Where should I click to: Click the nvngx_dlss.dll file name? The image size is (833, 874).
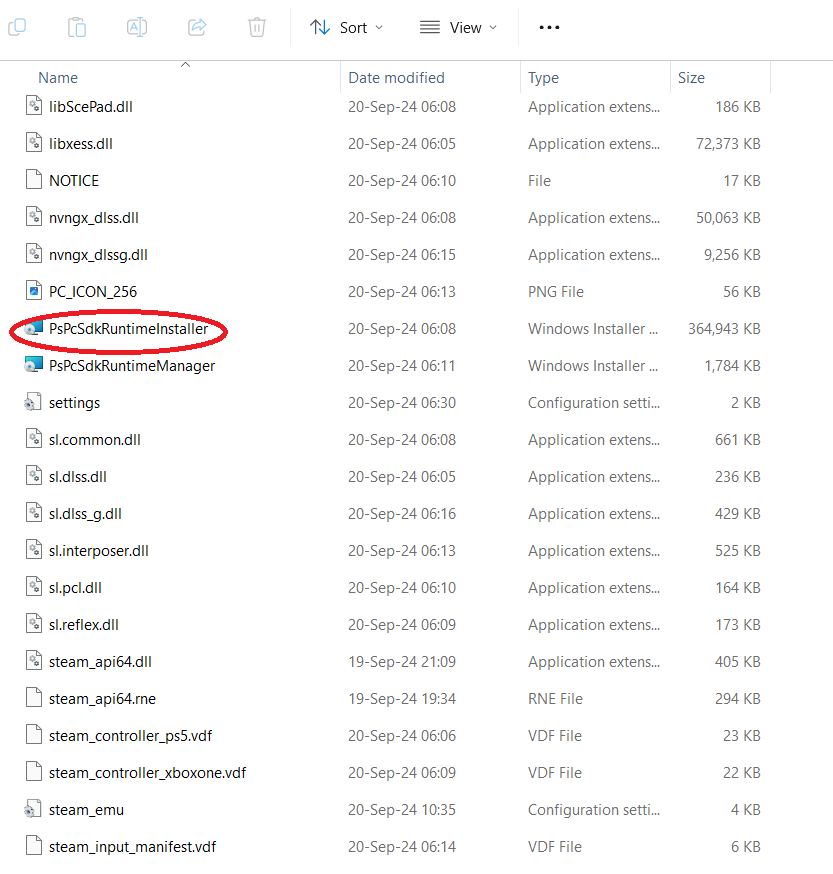94,218
